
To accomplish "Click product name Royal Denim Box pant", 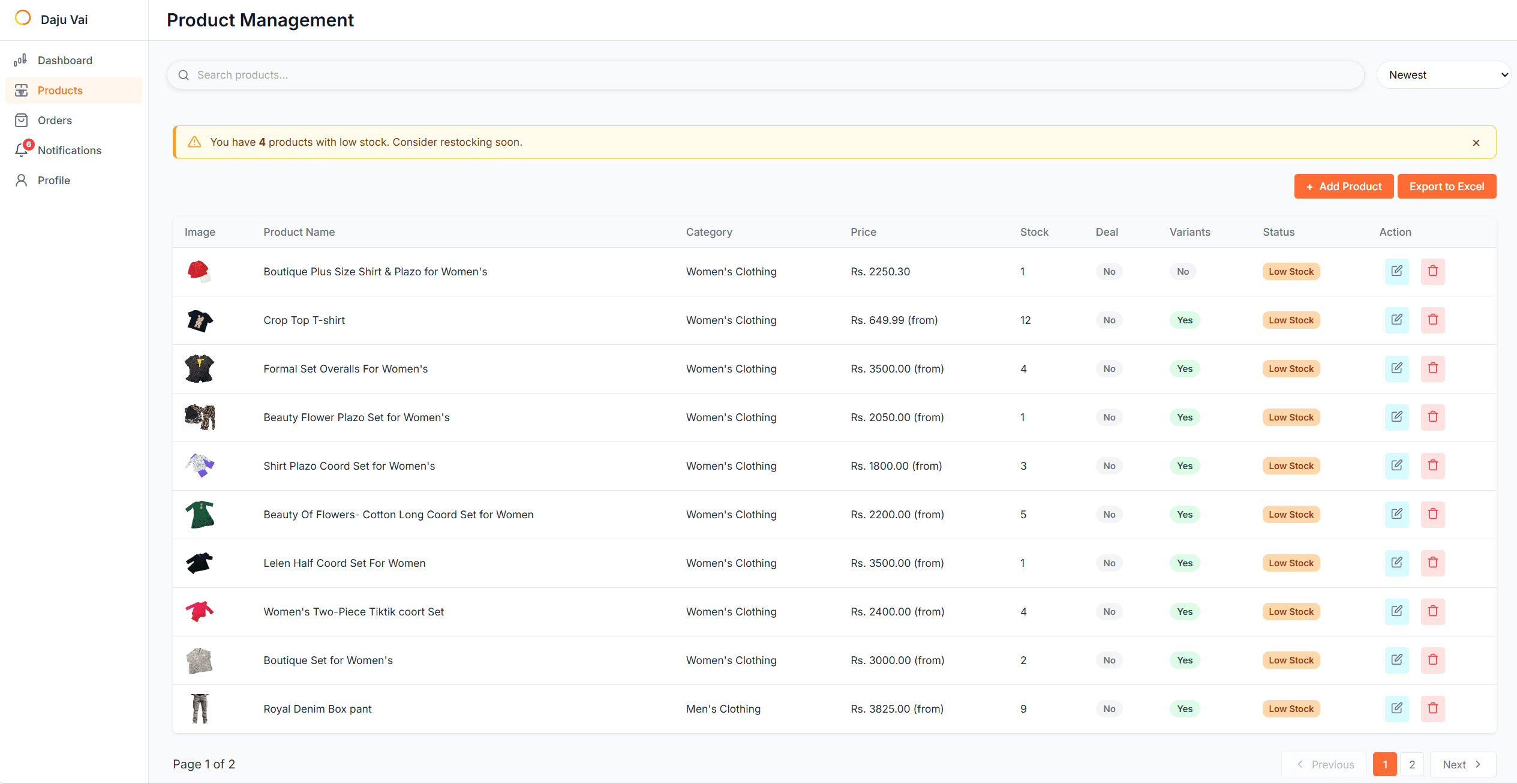I will tap(317, 708).
